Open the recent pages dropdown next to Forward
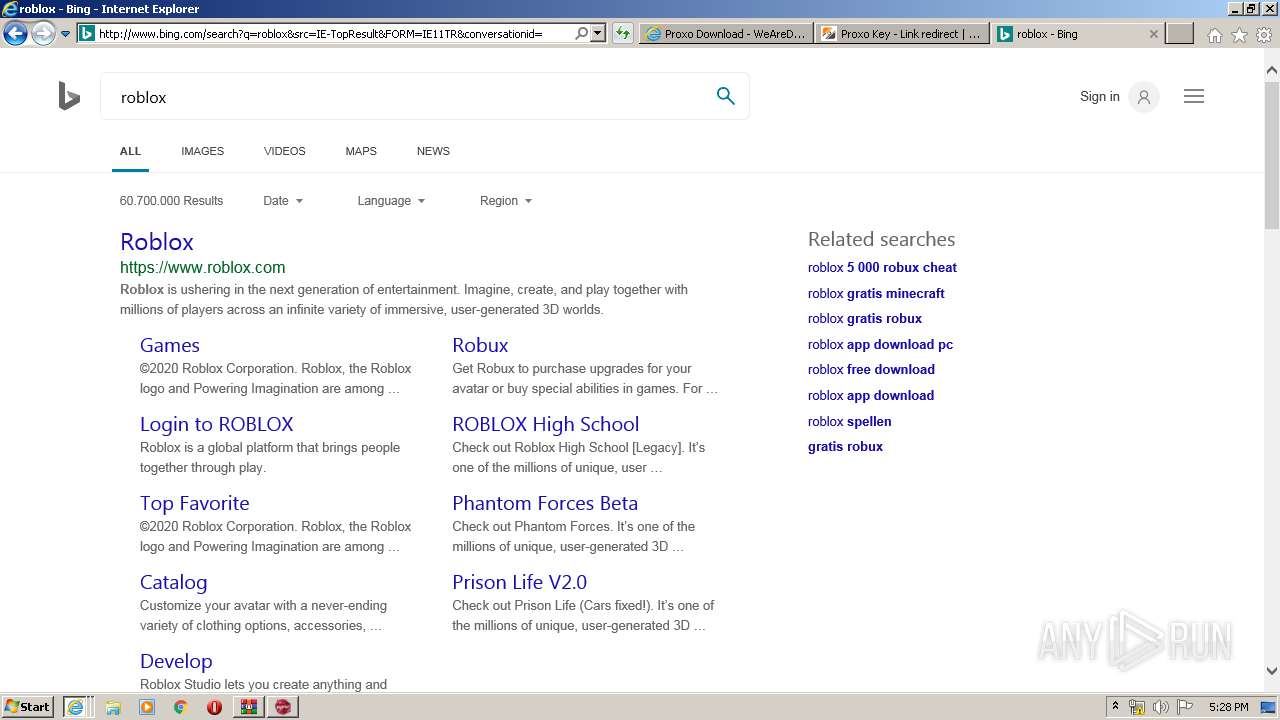 (65, 34)
